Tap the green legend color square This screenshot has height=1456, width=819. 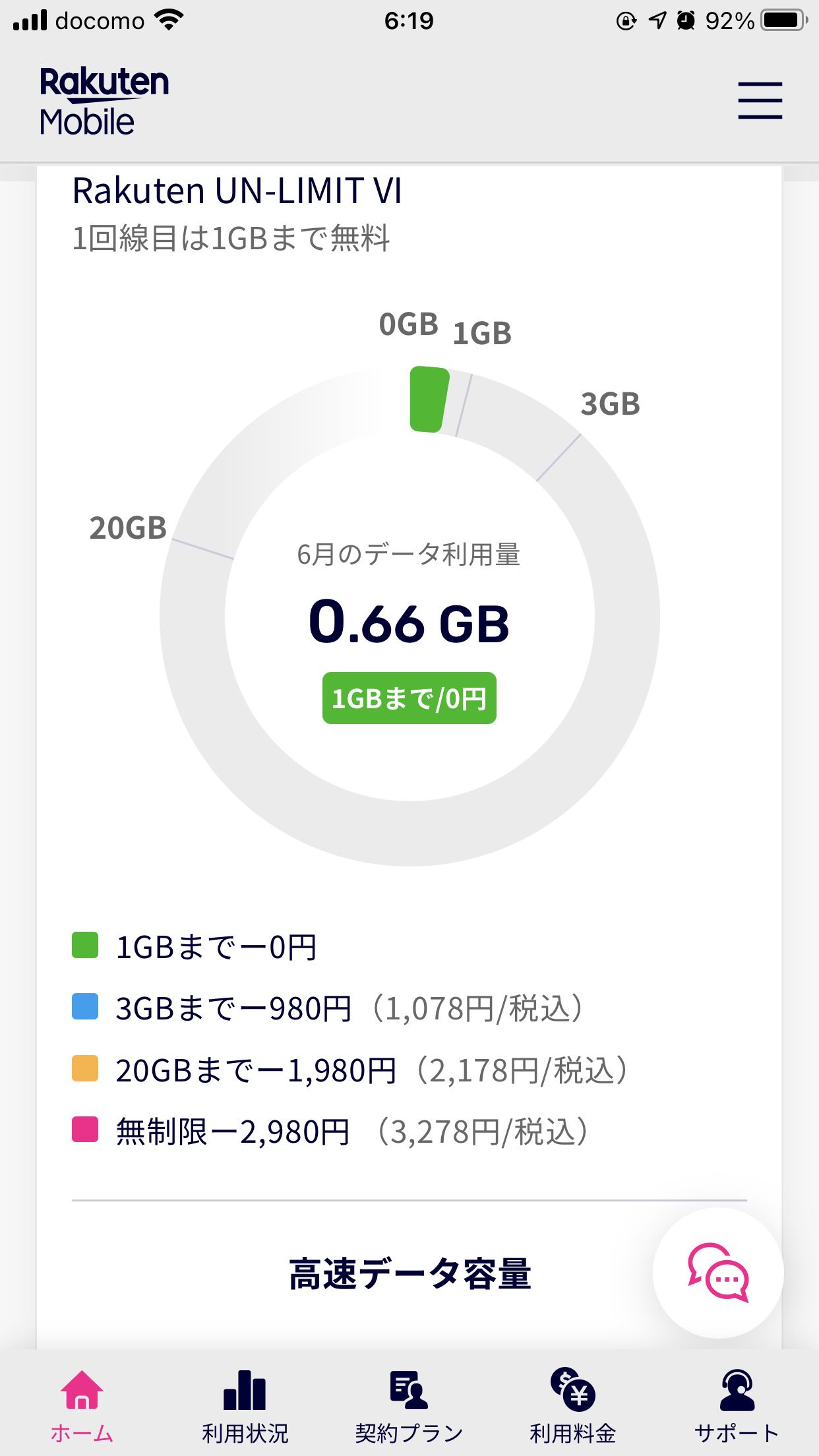pyautogui.click(x=85, y=945)
